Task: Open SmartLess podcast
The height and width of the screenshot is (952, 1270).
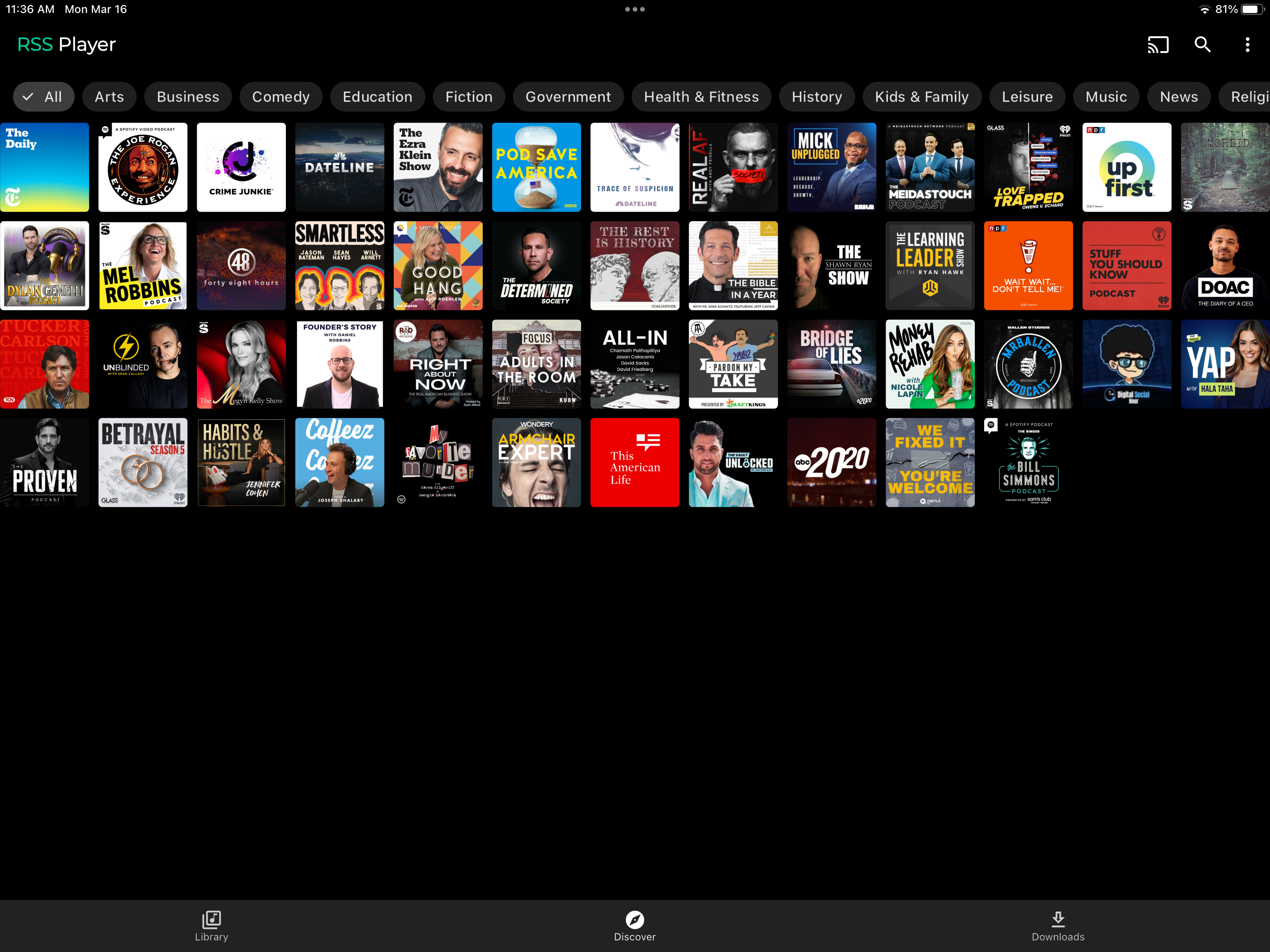Action: click(x=340, y=266)
